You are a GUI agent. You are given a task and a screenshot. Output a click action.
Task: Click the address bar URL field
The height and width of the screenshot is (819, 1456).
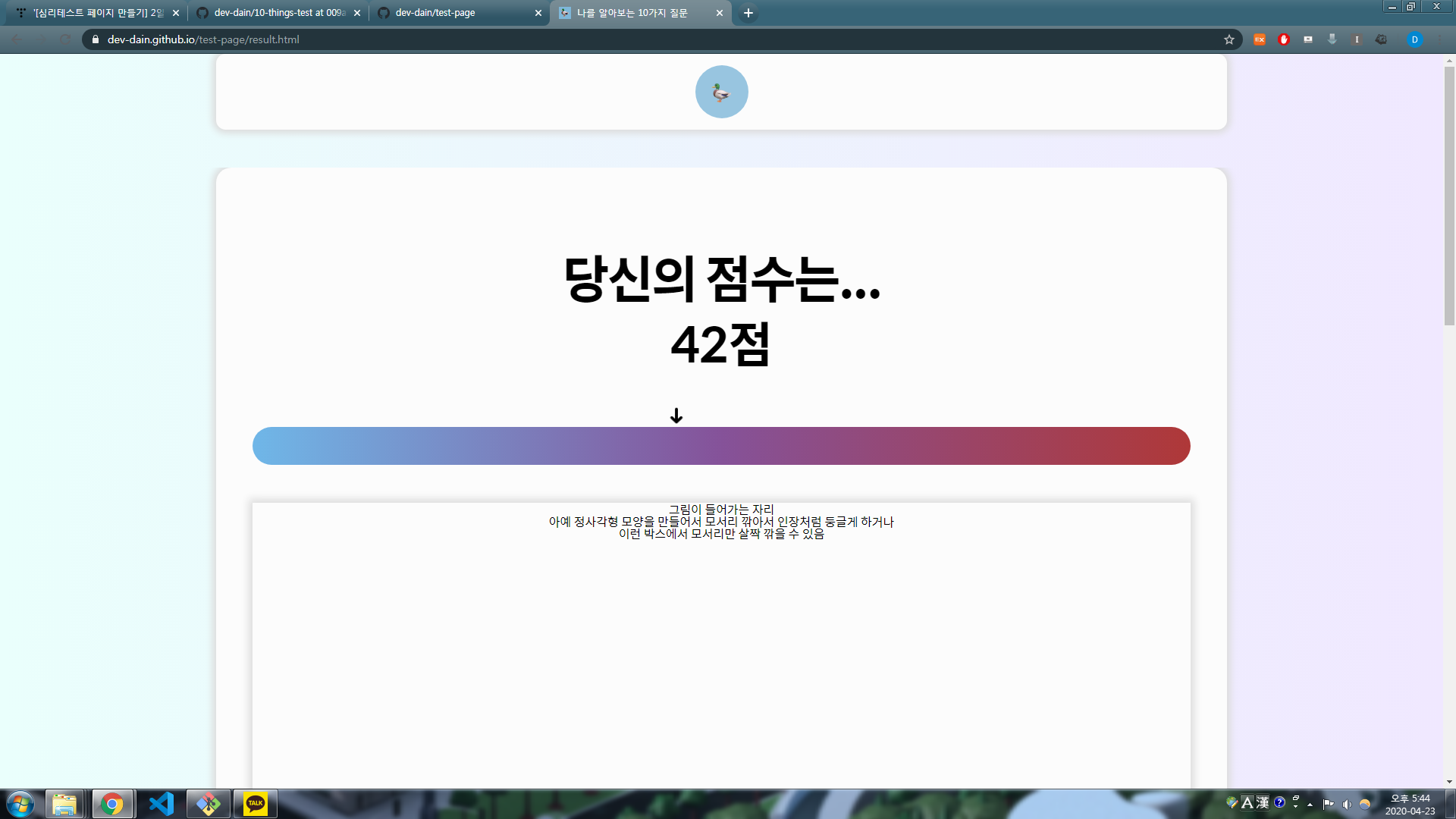tap(607, 39)
